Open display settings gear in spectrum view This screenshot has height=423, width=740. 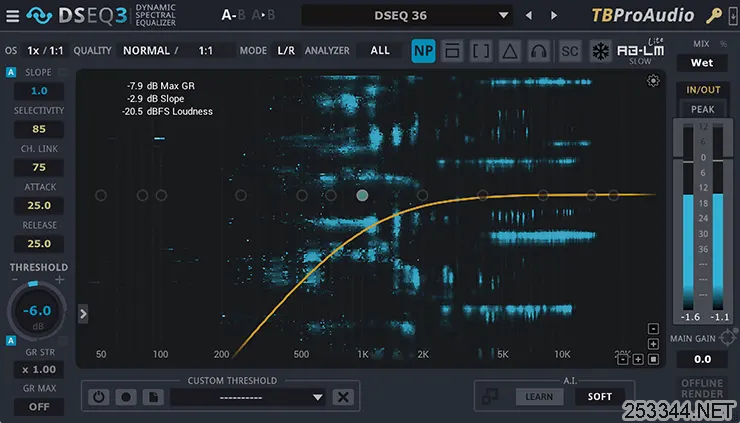pyautogui.click(x=653, y=81)
